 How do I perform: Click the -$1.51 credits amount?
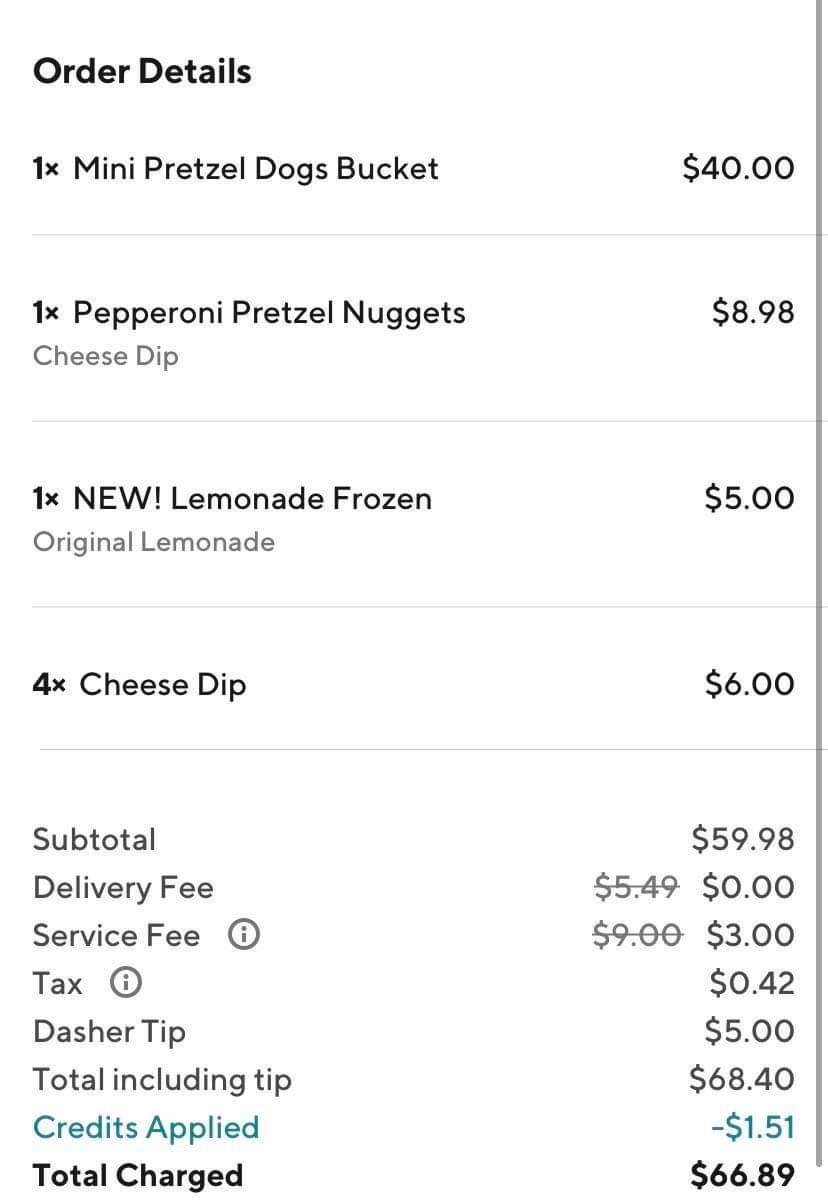coord(752,1127)
